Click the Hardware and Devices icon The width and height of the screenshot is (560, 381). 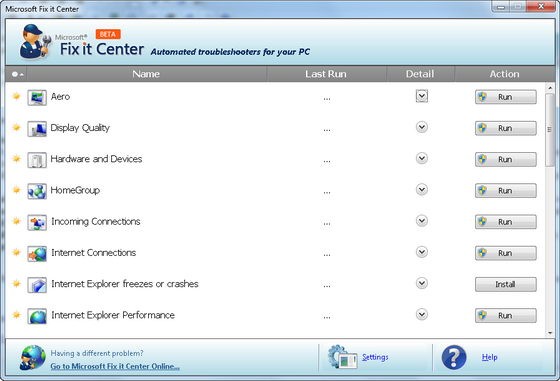[37, 160]
